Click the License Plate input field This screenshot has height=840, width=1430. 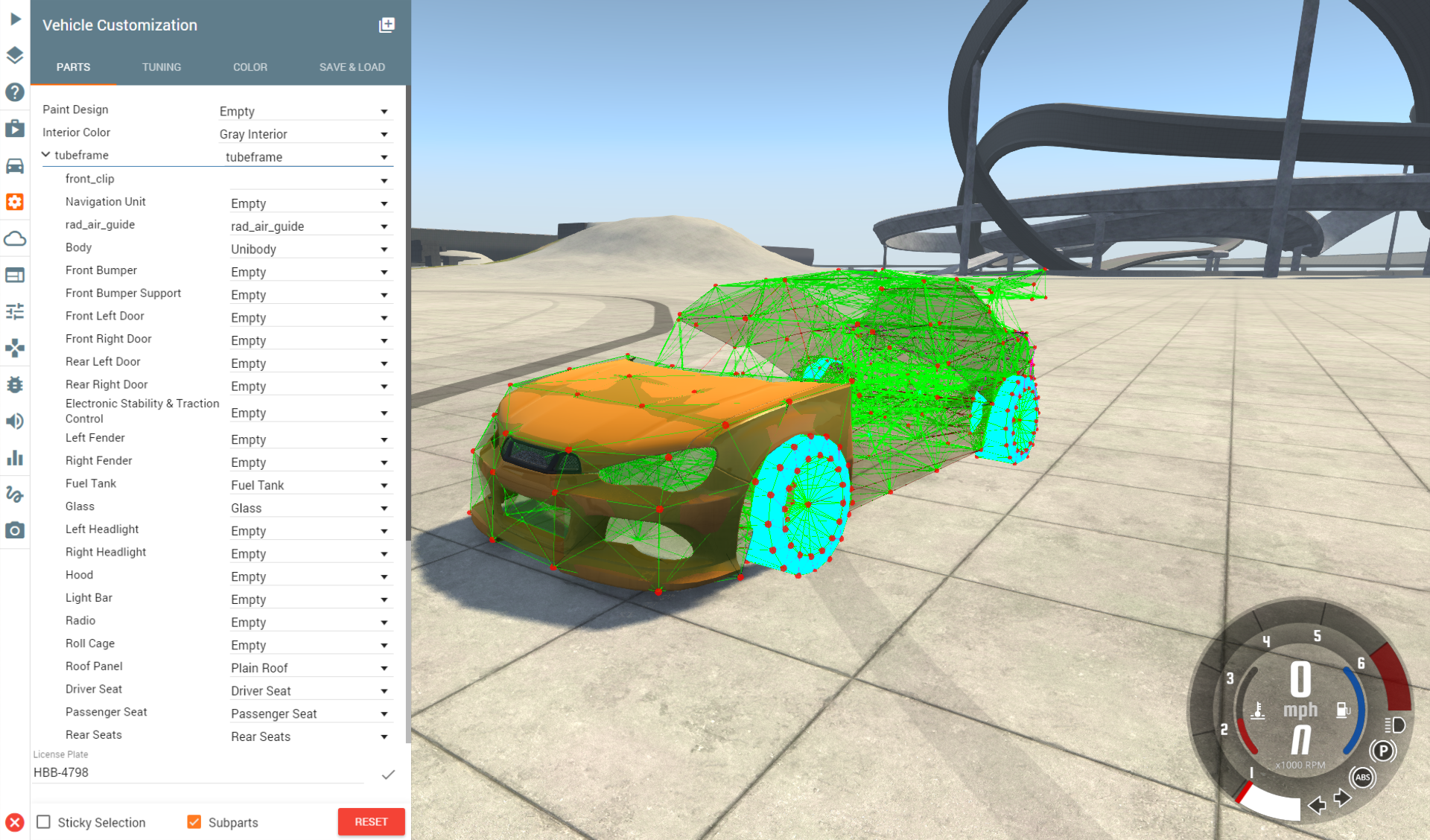198,773
